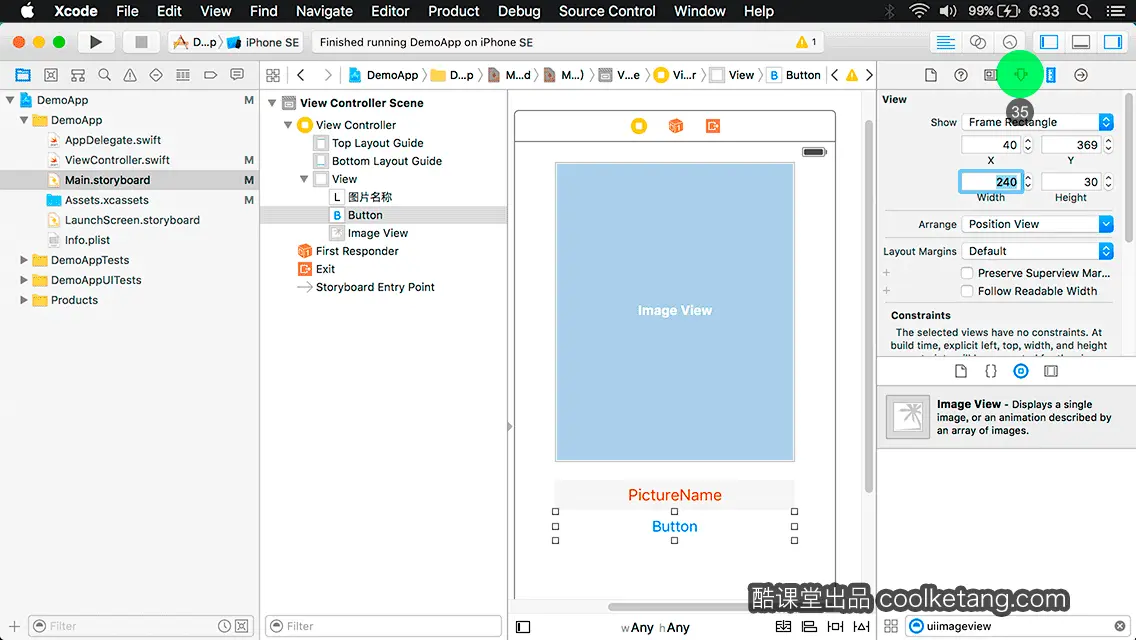
Task: Run the app with the Play button
Action: (96, 42)
